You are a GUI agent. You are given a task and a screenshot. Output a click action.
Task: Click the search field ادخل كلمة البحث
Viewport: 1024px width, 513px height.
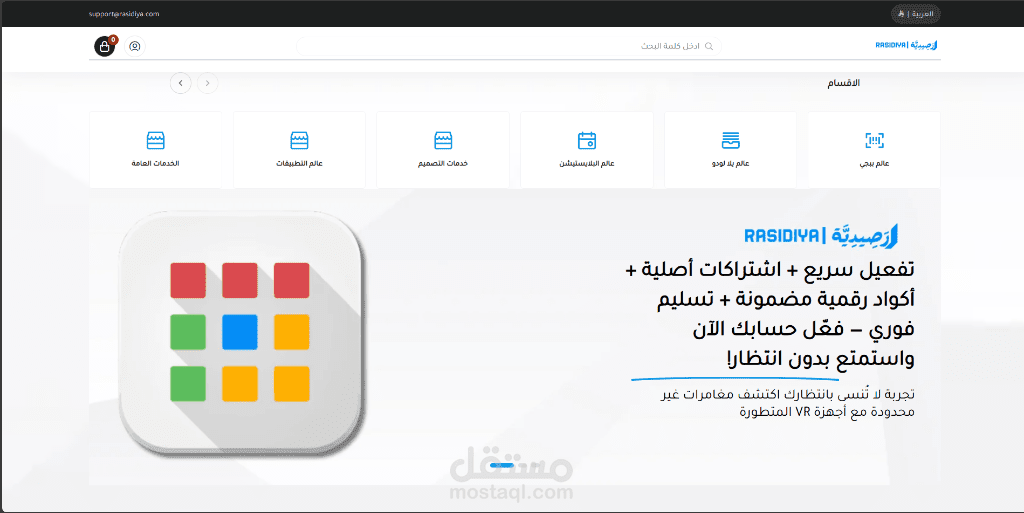(509, 46)
